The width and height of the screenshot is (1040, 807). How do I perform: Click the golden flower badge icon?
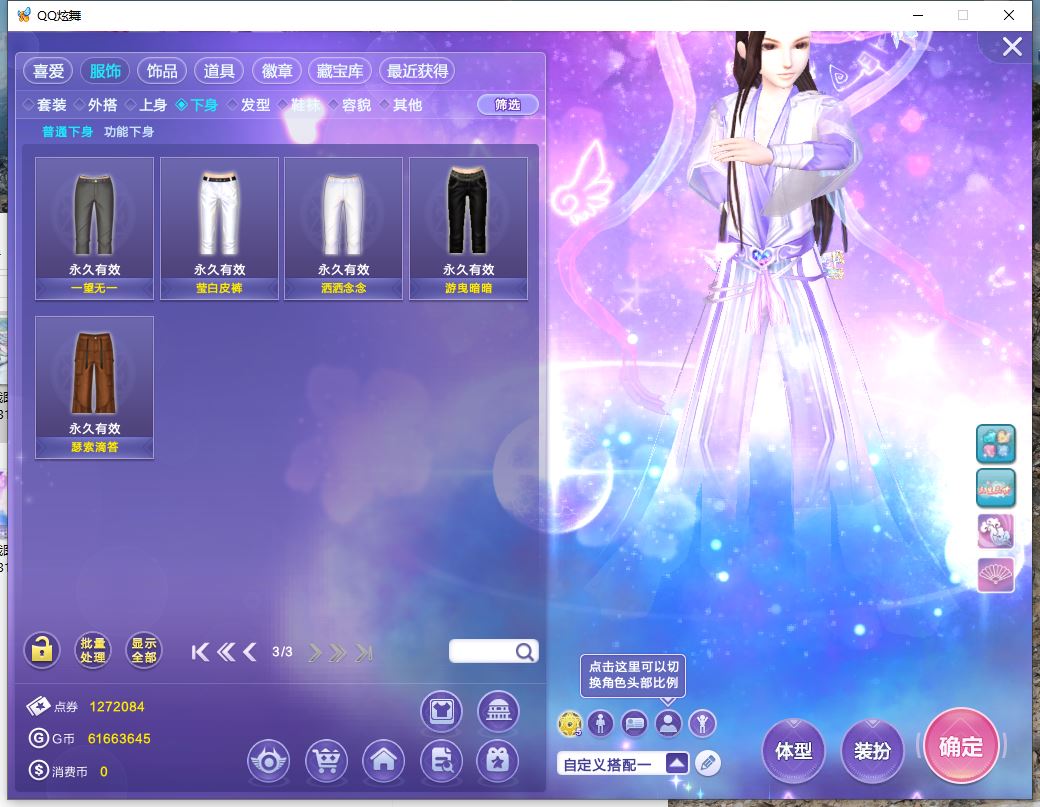point(570,724)
